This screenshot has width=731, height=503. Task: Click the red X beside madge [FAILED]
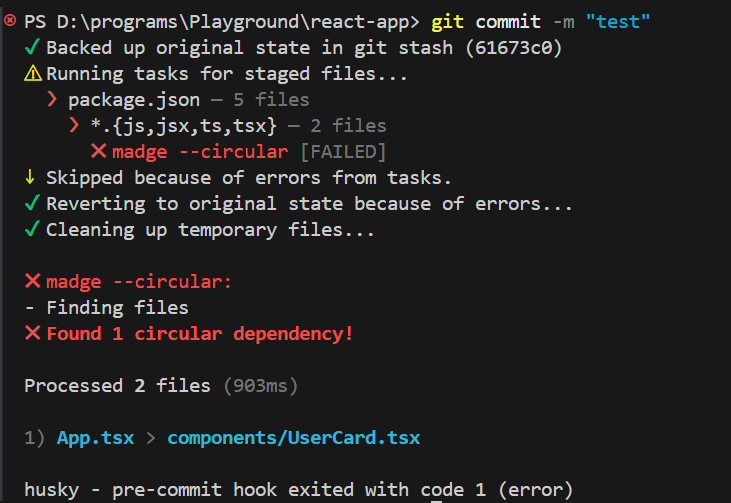[98, 151]
